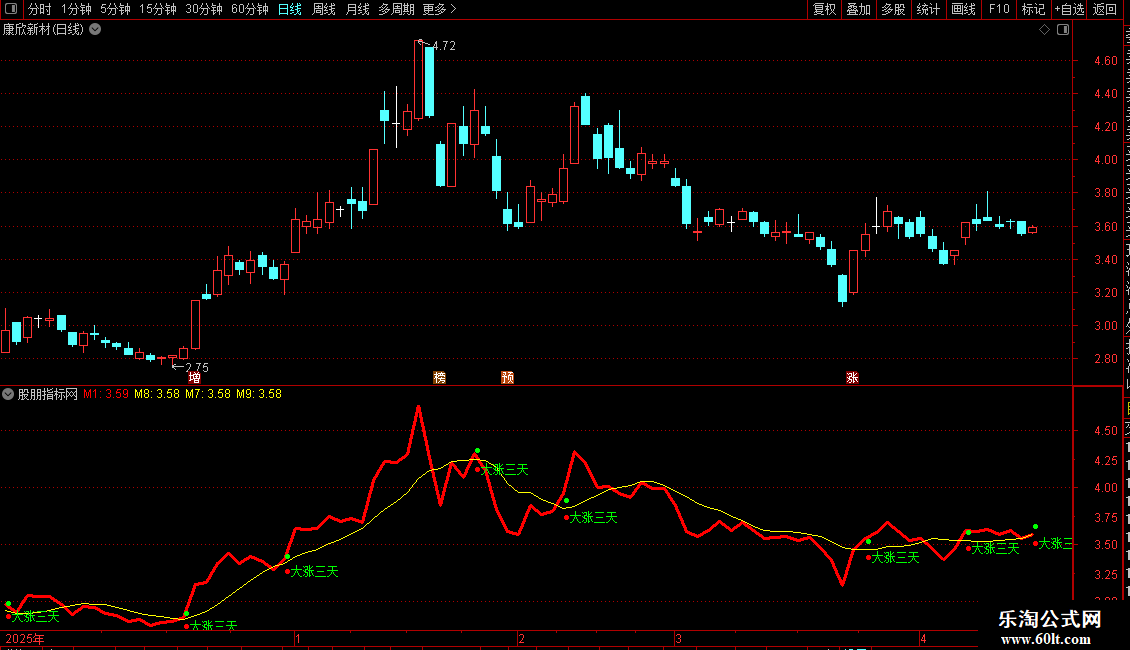The image size is (1130, 650).
Task: Click the split-window icon at chart top-right
Action: 1063,30
